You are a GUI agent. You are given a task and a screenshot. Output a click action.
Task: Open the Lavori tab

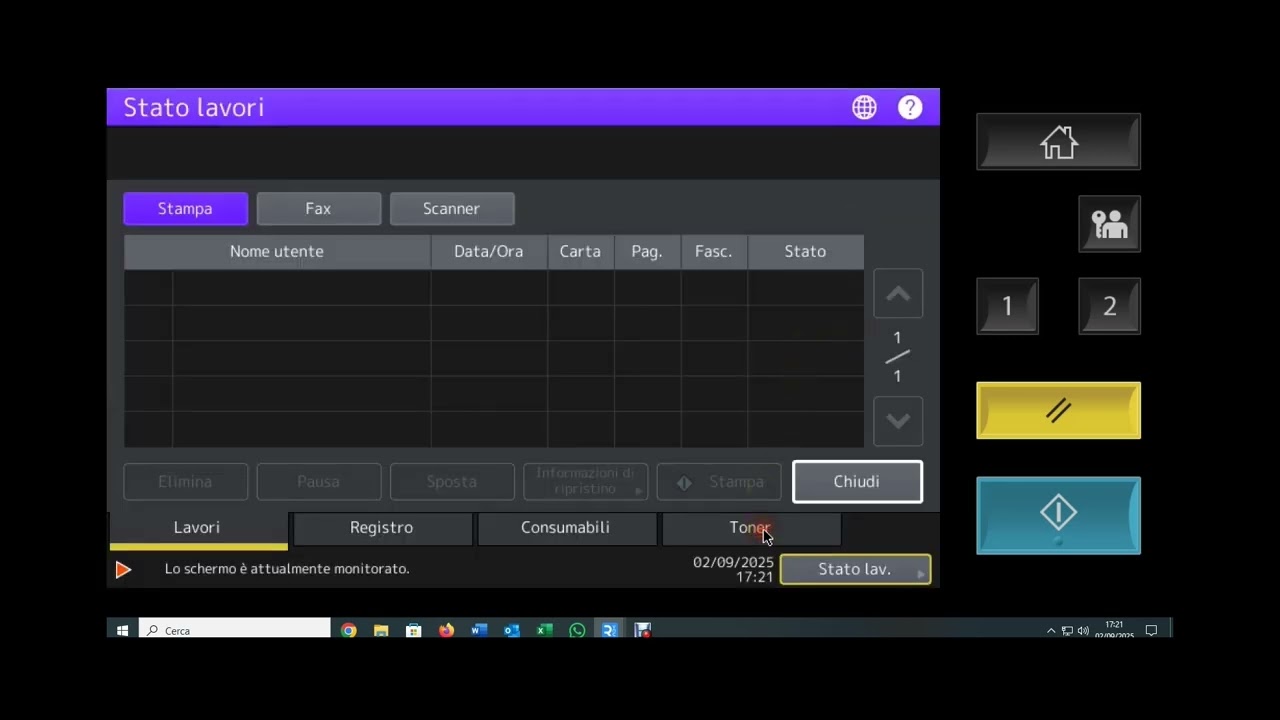pos(197,528)
